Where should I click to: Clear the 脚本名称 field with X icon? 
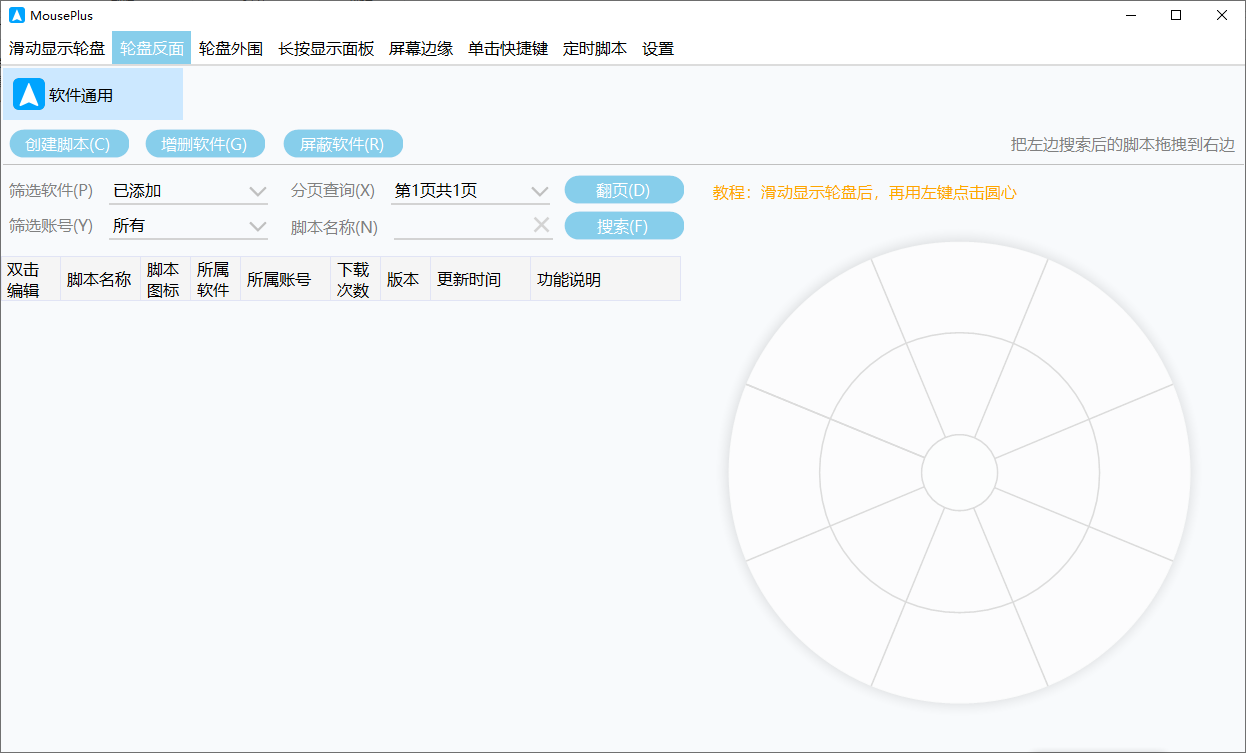point(541,226)
